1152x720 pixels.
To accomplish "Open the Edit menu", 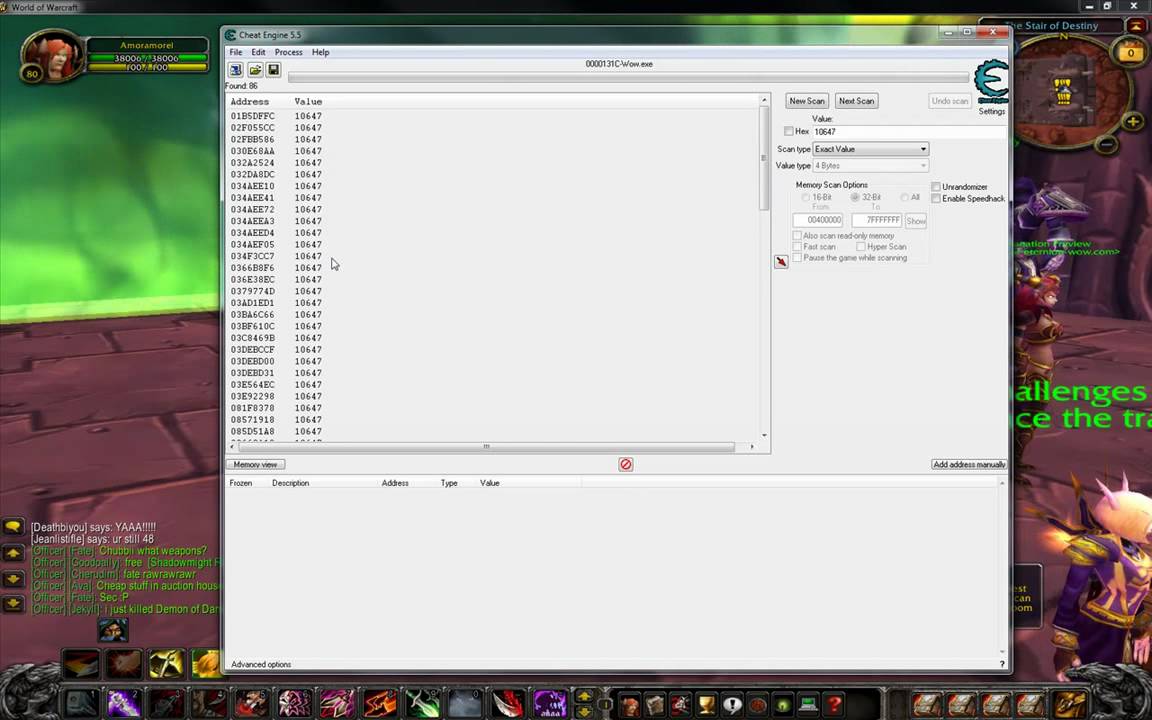I will coord(259,52).
